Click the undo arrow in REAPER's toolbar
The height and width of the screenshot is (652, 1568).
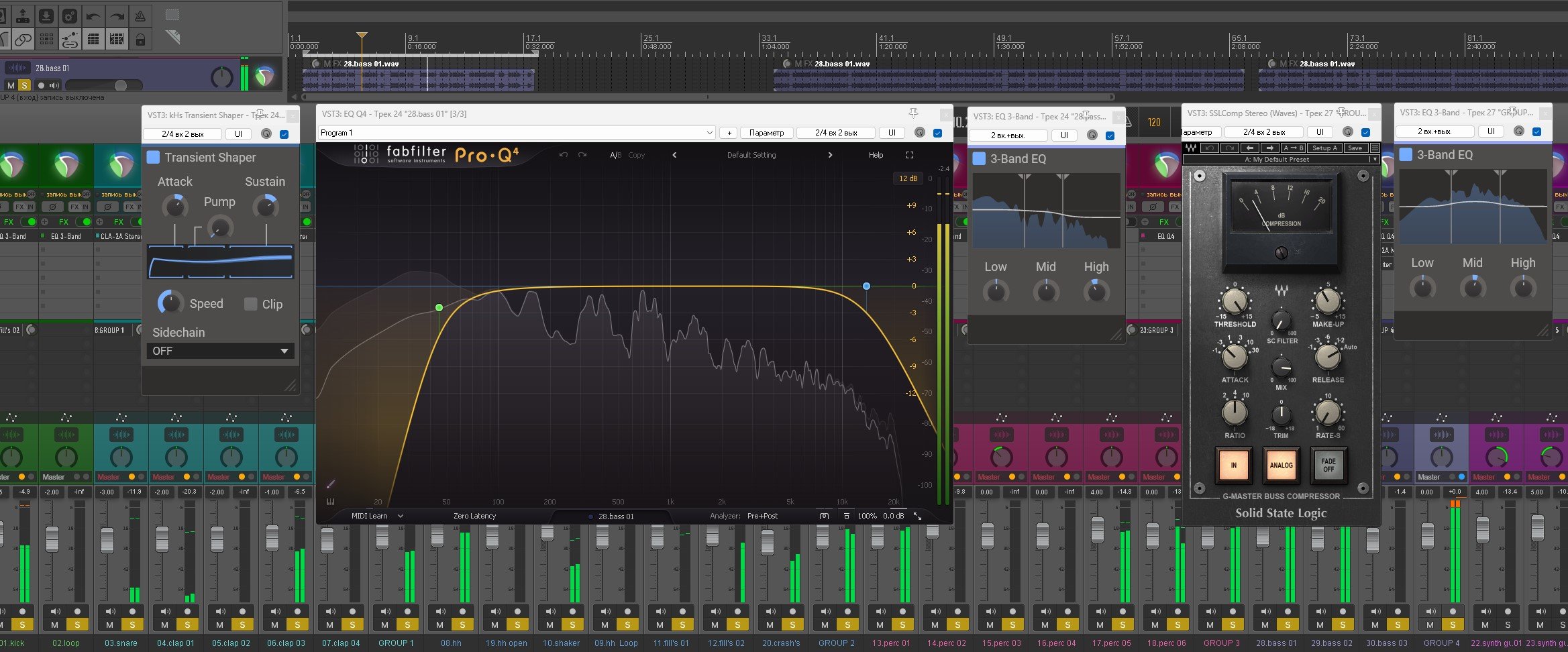[x=94, y=15]
